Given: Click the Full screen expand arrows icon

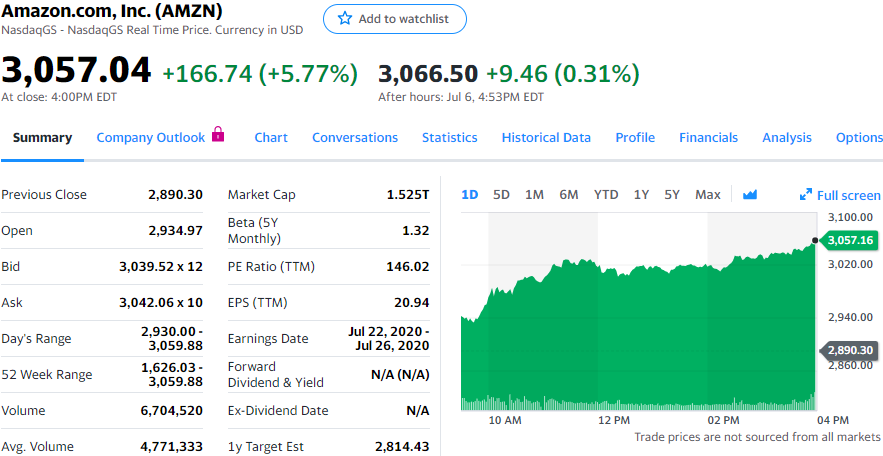Looking at the screenshot, I should pos(806,195).
